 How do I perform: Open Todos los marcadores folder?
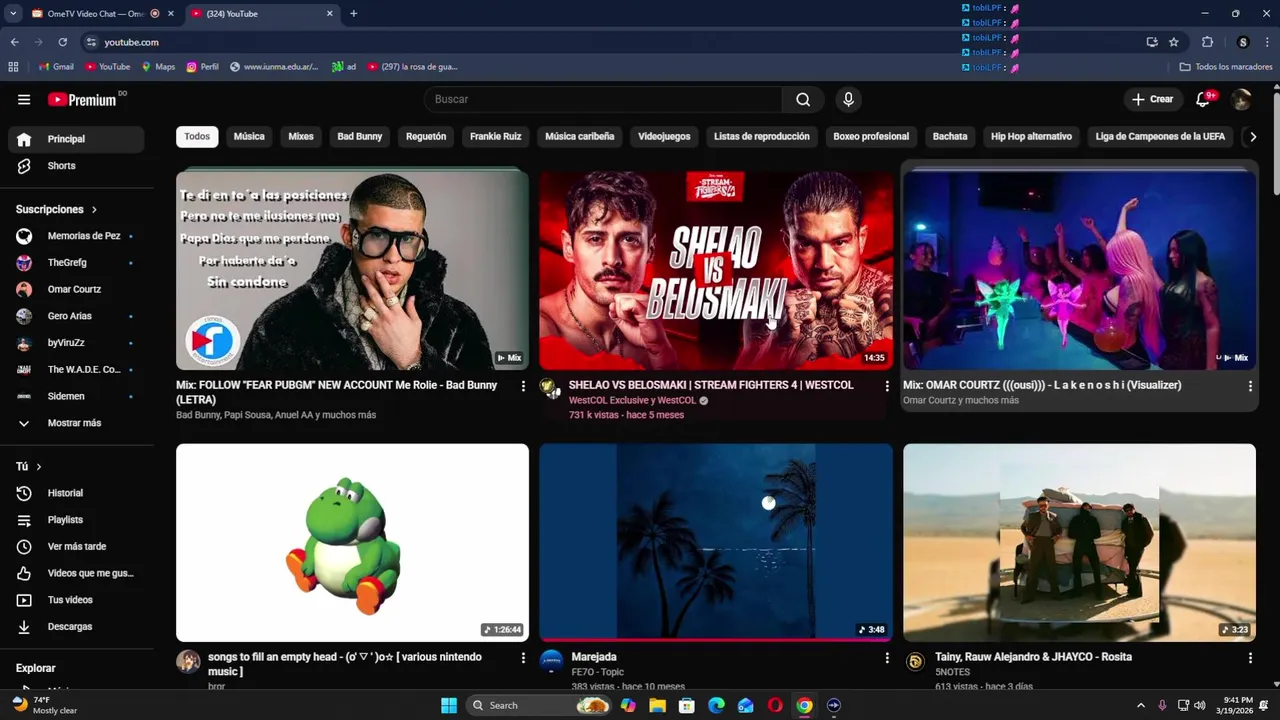point(1225,67)
